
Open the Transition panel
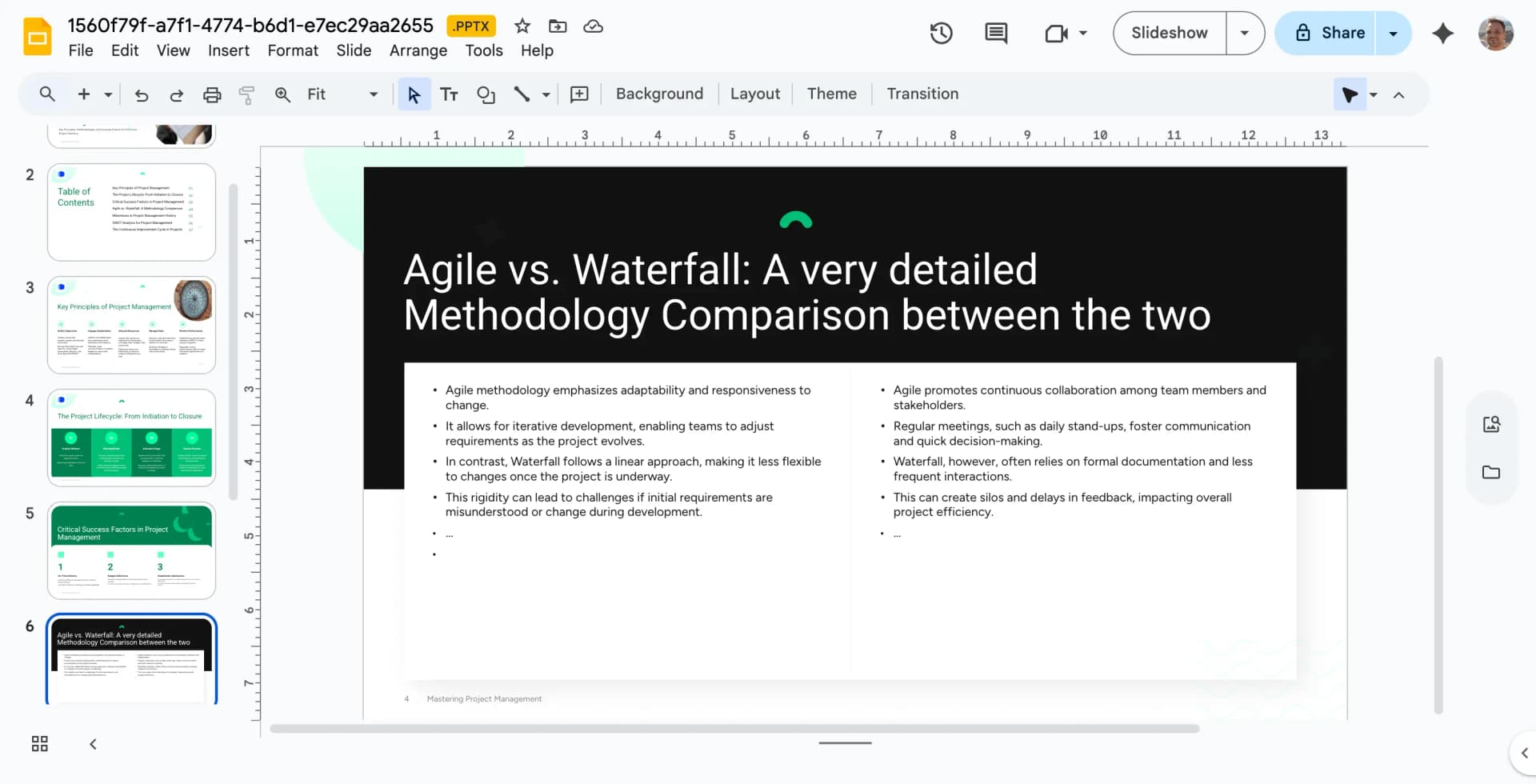922,94
